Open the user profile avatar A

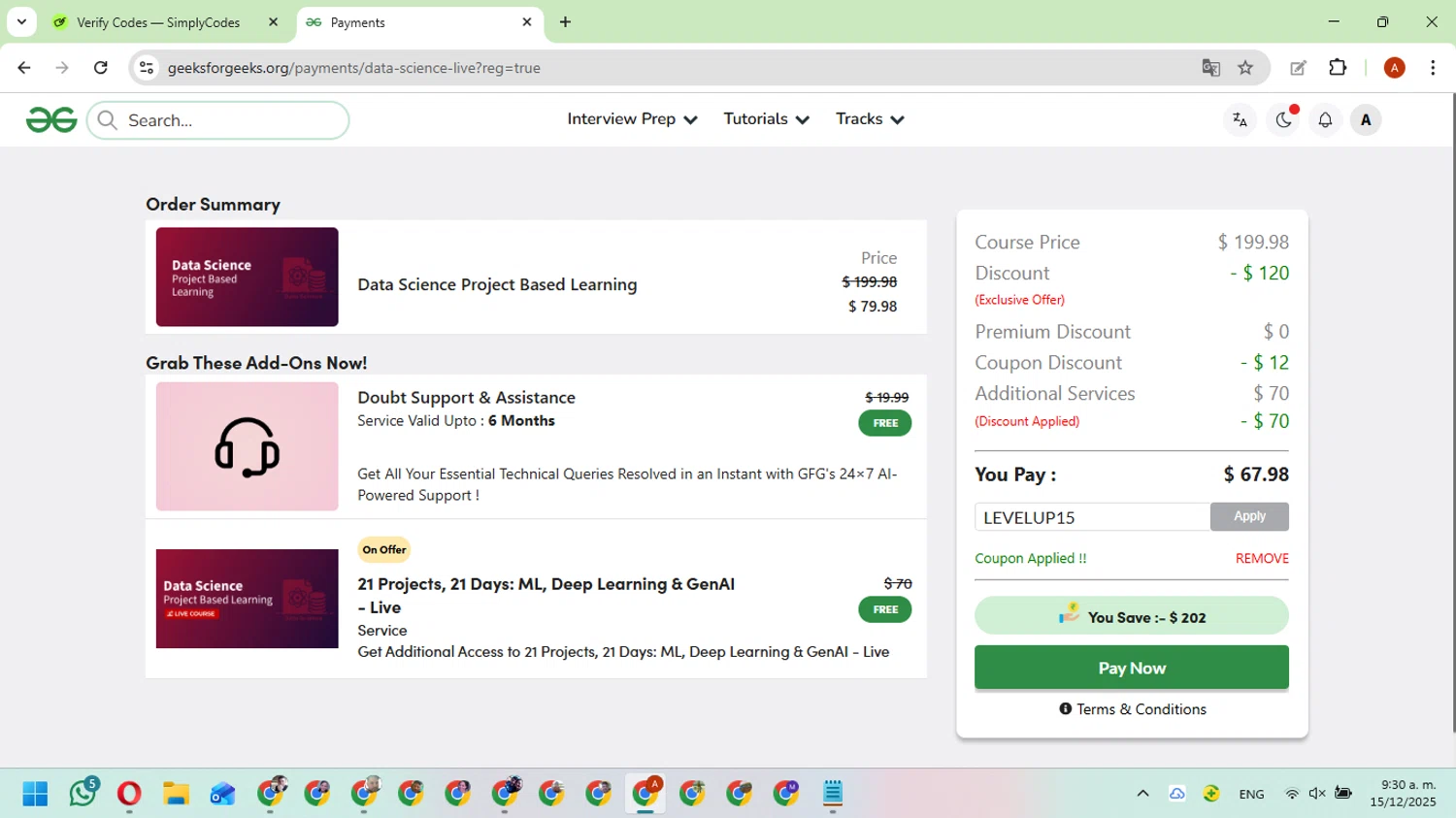point(1366,120)
